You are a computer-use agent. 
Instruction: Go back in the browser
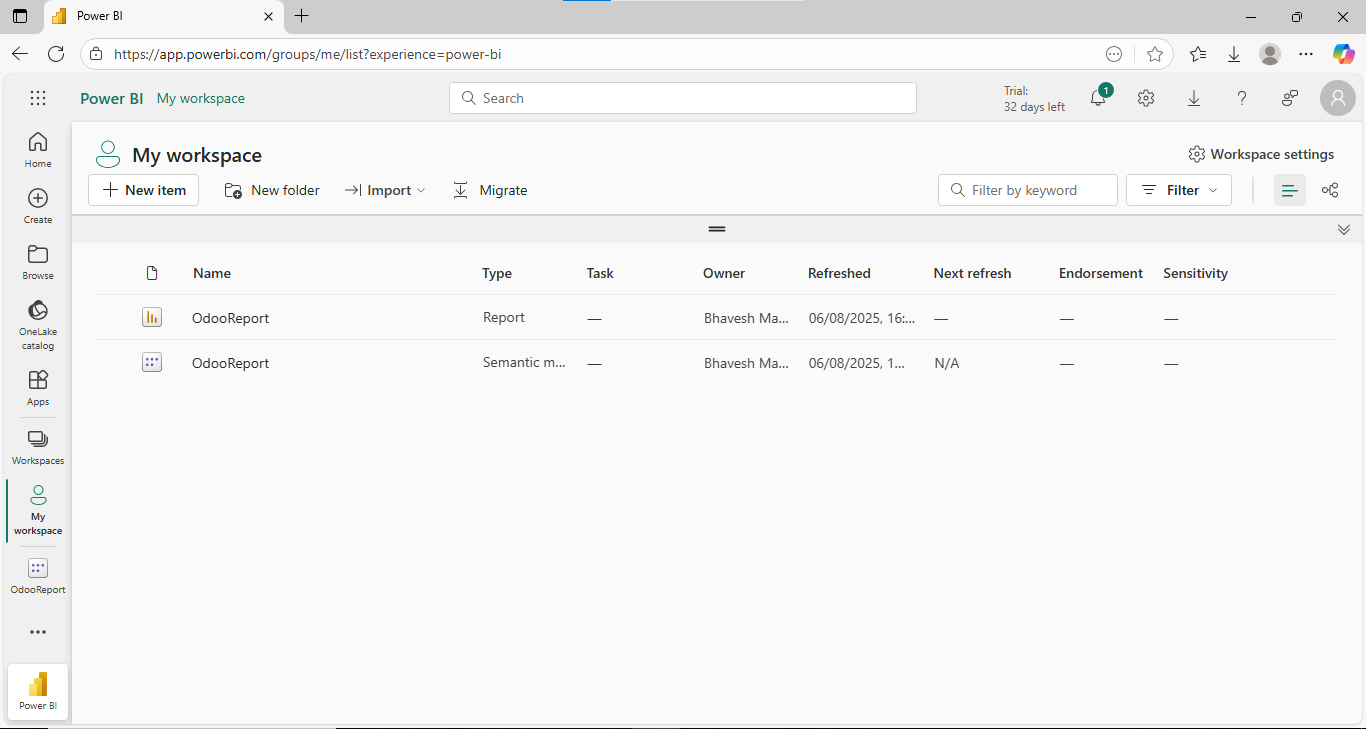pos(20,54)
